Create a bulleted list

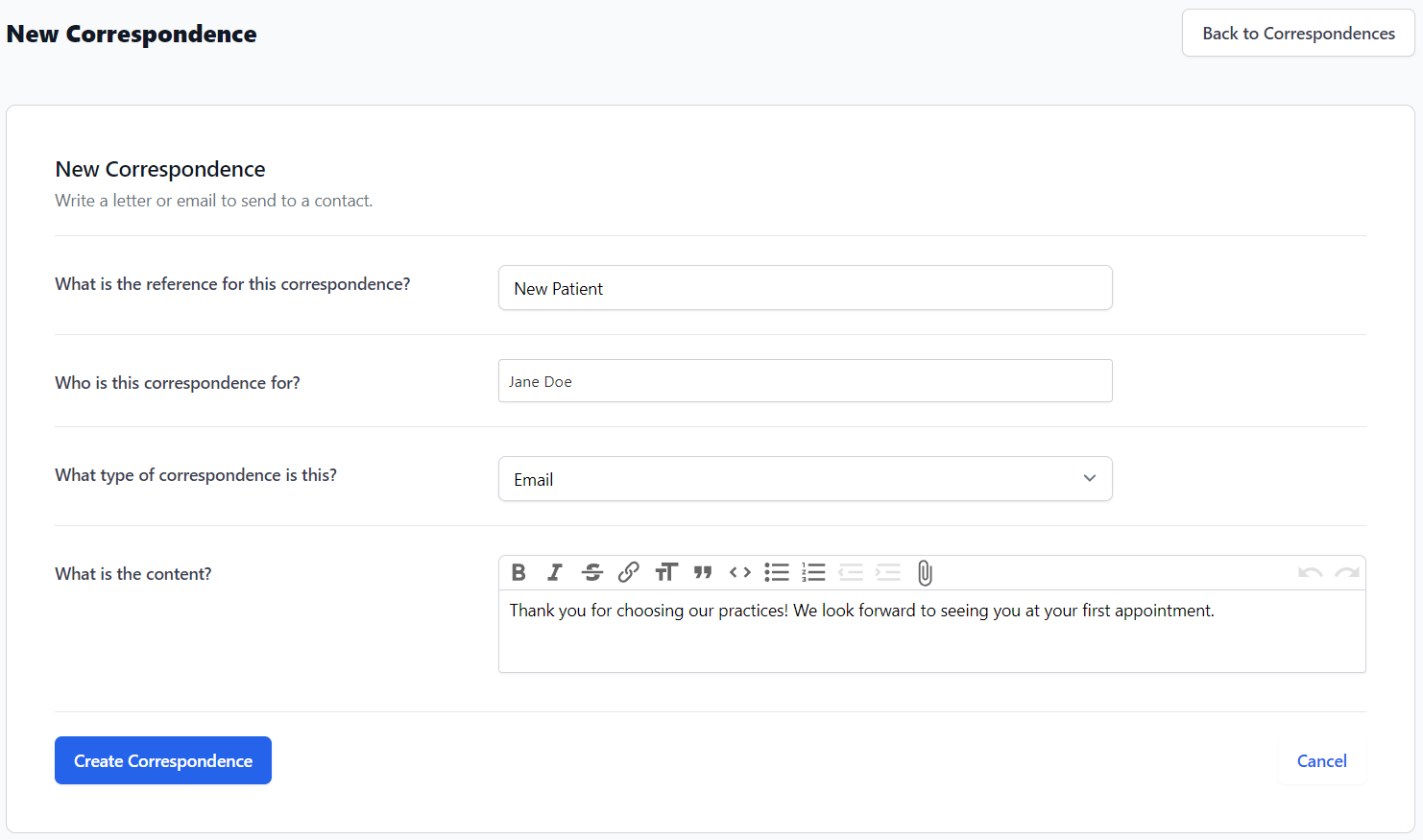pos(777,573)
